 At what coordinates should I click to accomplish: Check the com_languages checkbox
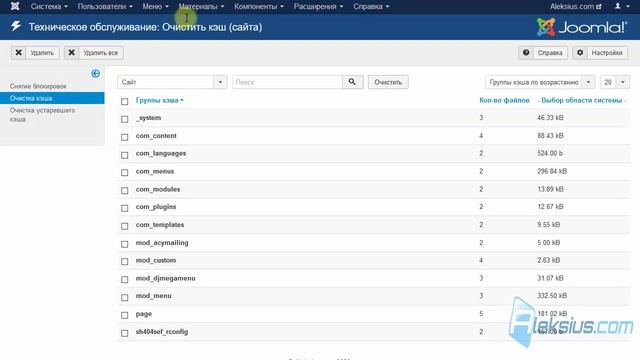click(x=124, y=155)
